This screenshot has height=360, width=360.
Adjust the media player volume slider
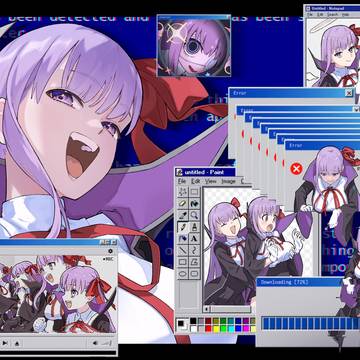105,343
